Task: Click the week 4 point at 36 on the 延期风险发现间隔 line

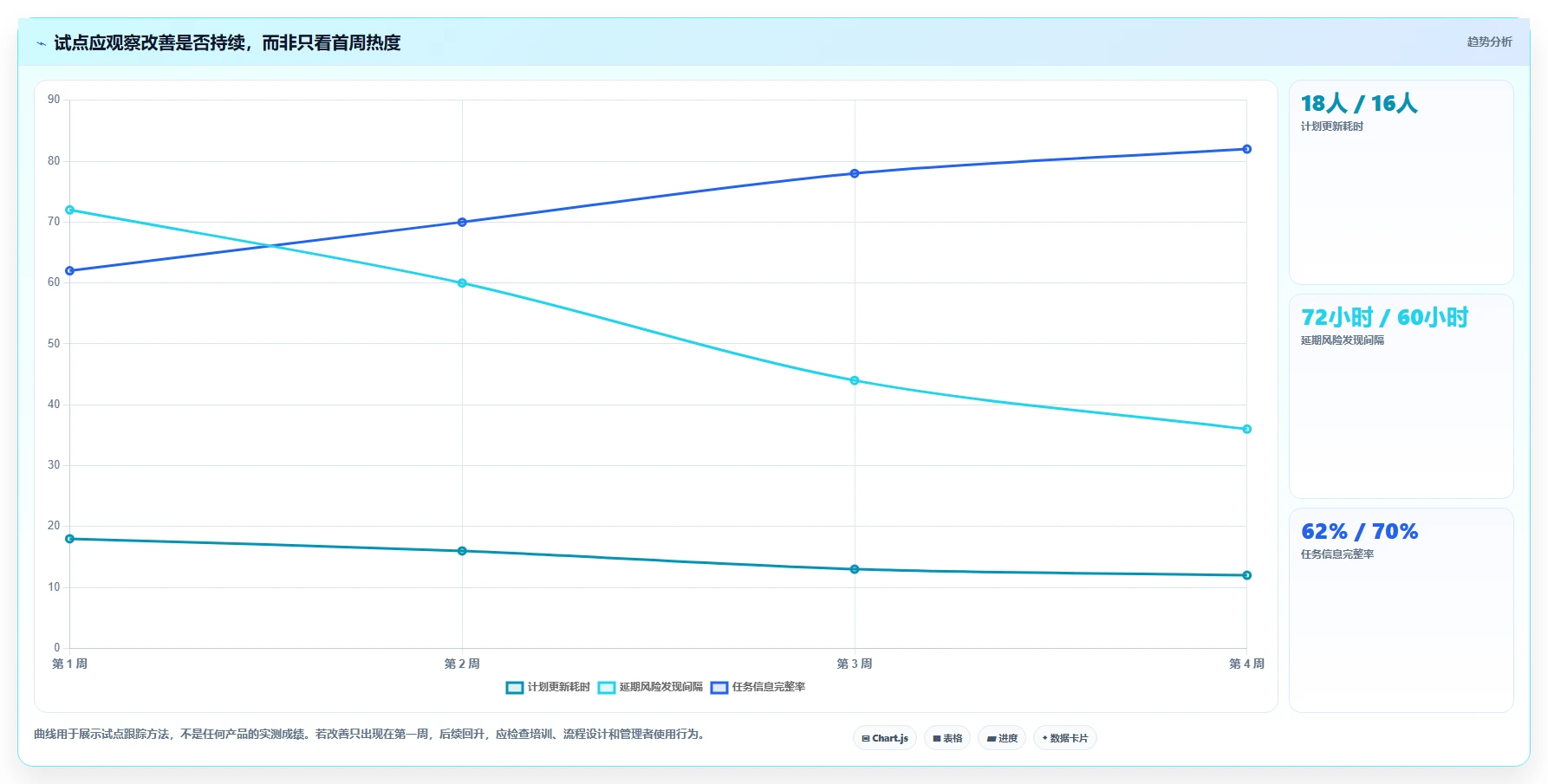Action: point(1247,429)
